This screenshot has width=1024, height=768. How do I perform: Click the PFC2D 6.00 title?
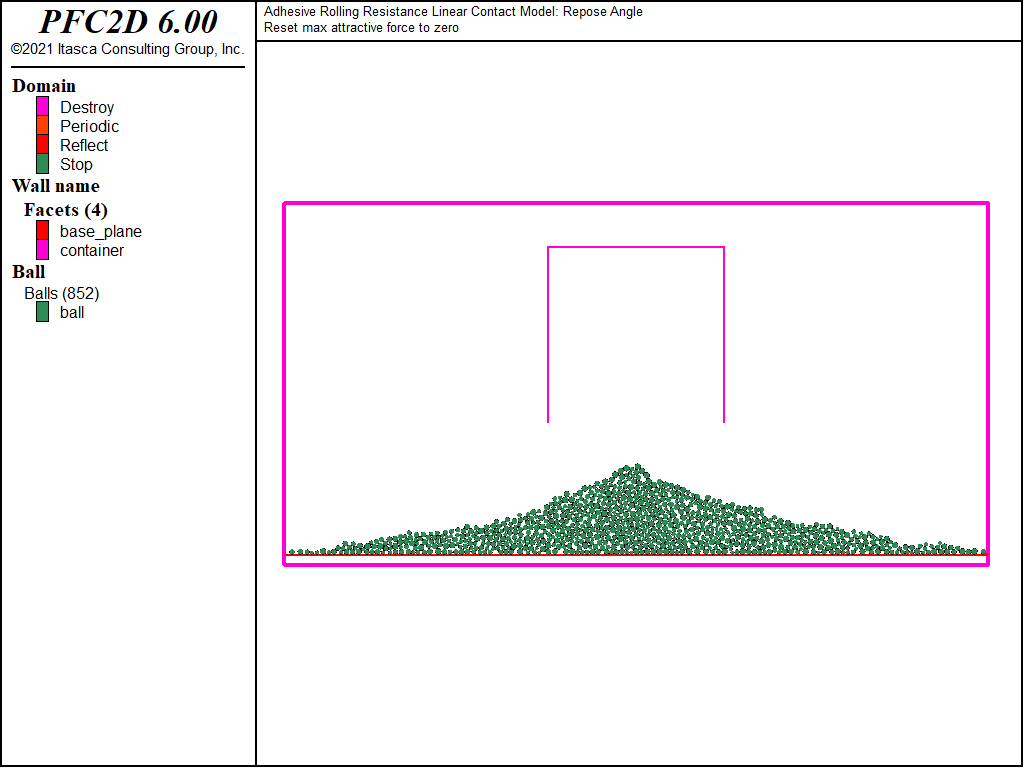128,22
